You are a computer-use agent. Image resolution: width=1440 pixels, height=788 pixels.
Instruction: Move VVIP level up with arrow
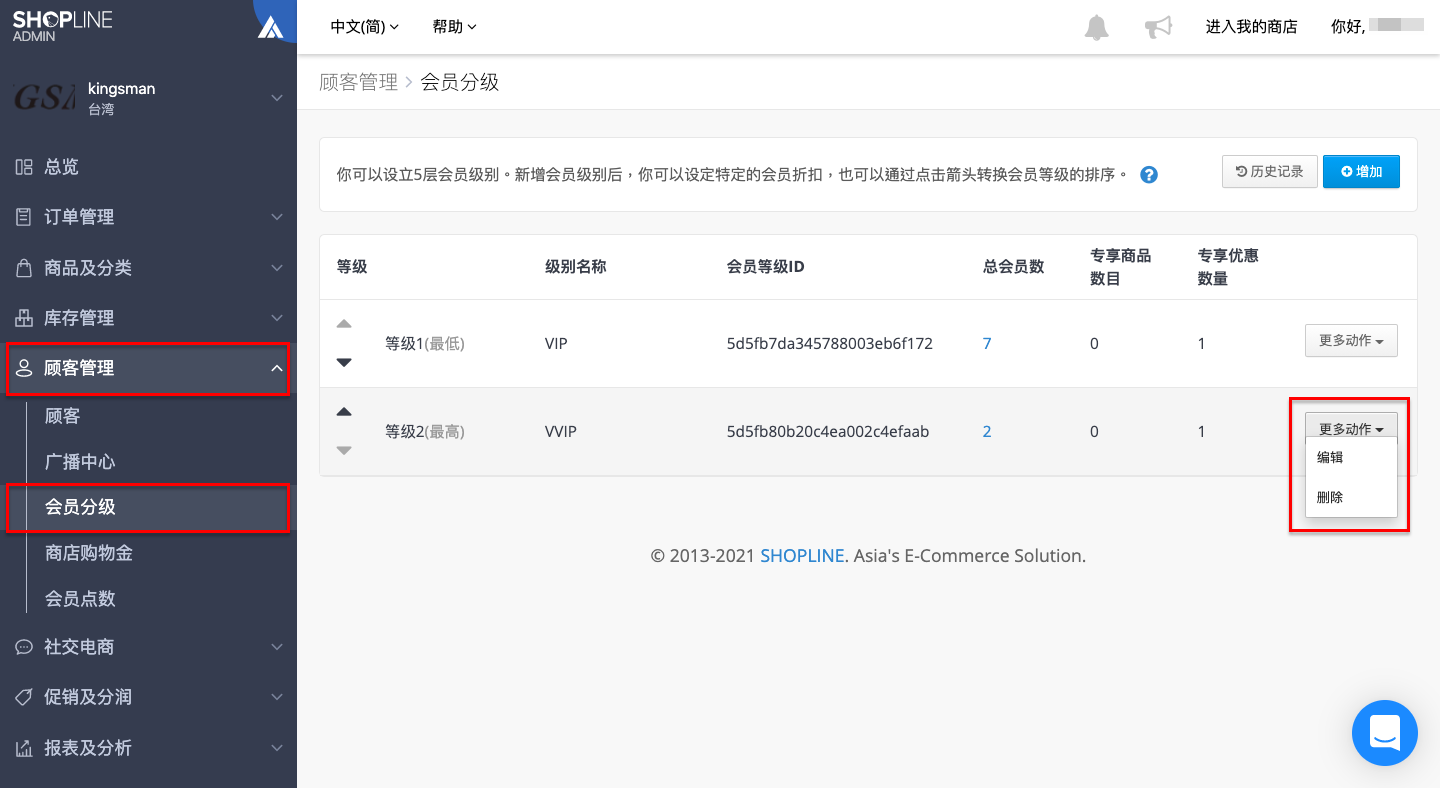[344, 411]
